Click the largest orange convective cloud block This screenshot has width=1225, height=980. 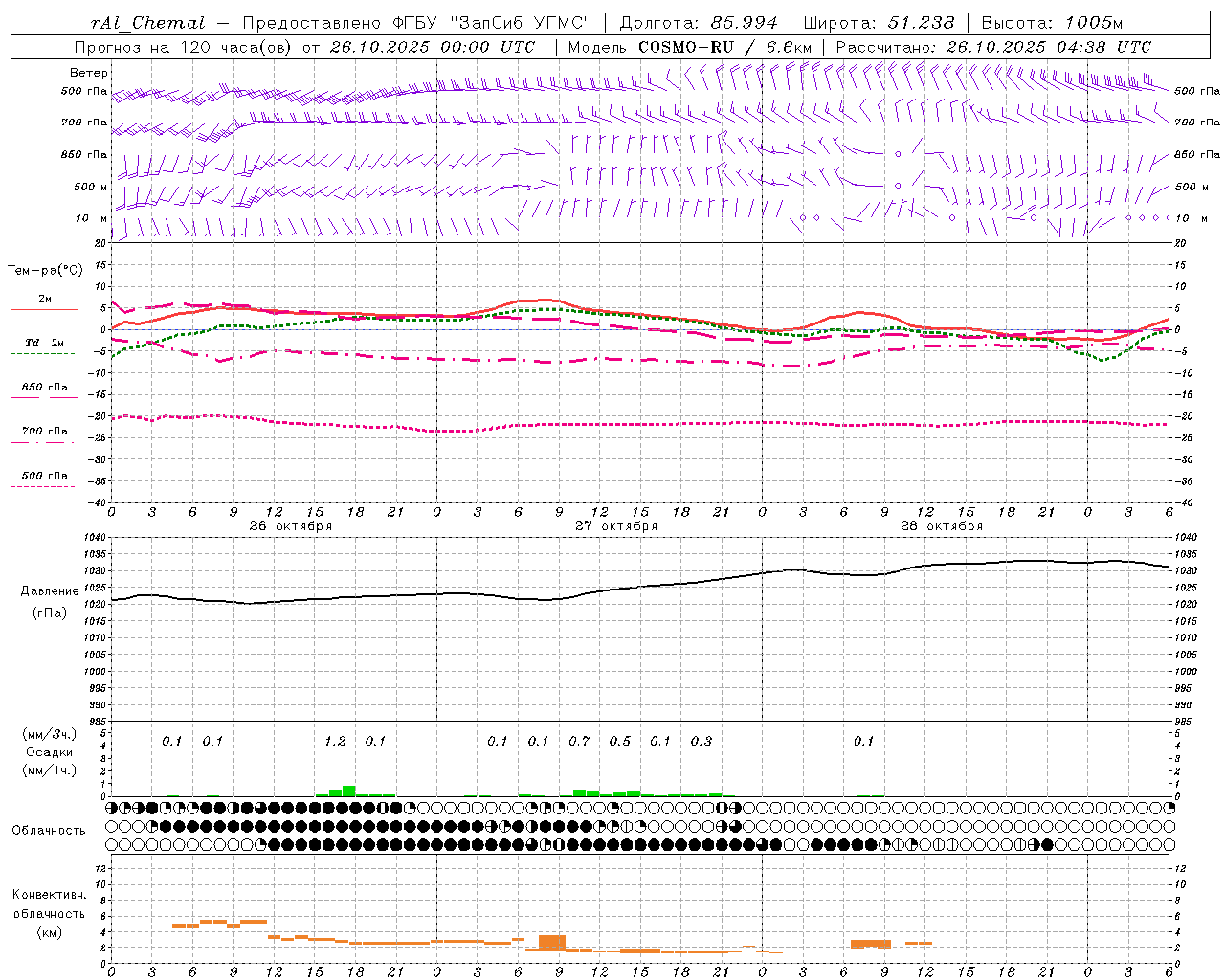(552, 943)
